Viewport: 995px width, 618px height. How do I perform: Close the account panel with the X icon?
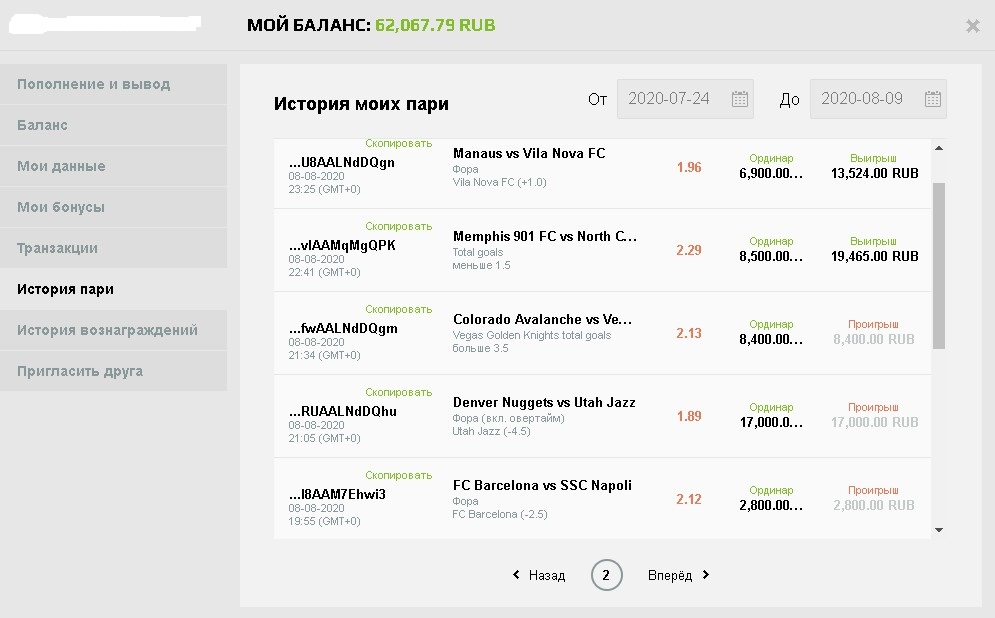tap(972, 26)
